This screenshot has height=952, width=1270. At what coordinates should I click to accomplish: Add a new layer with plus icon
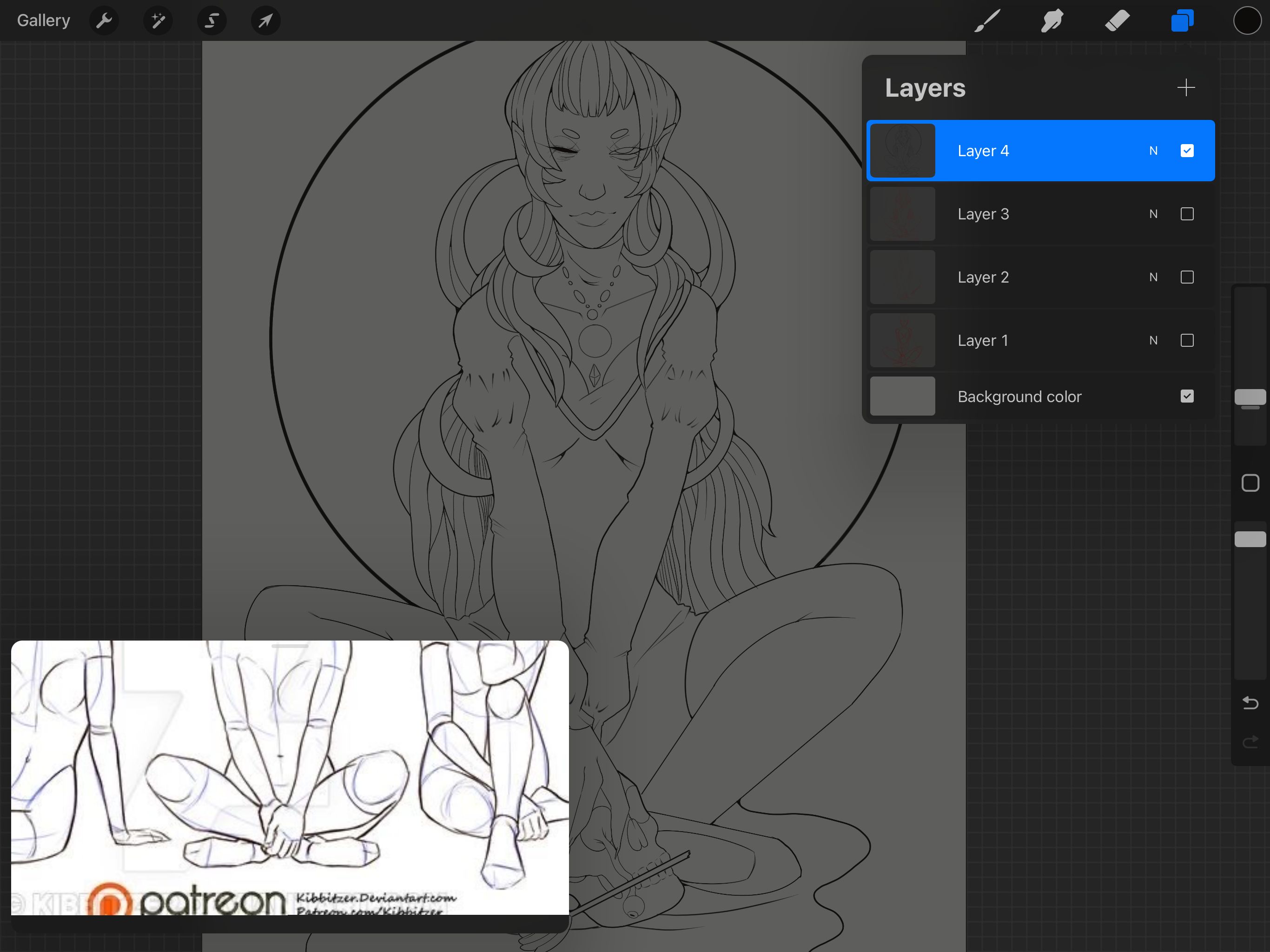(x=1185, y=88)
